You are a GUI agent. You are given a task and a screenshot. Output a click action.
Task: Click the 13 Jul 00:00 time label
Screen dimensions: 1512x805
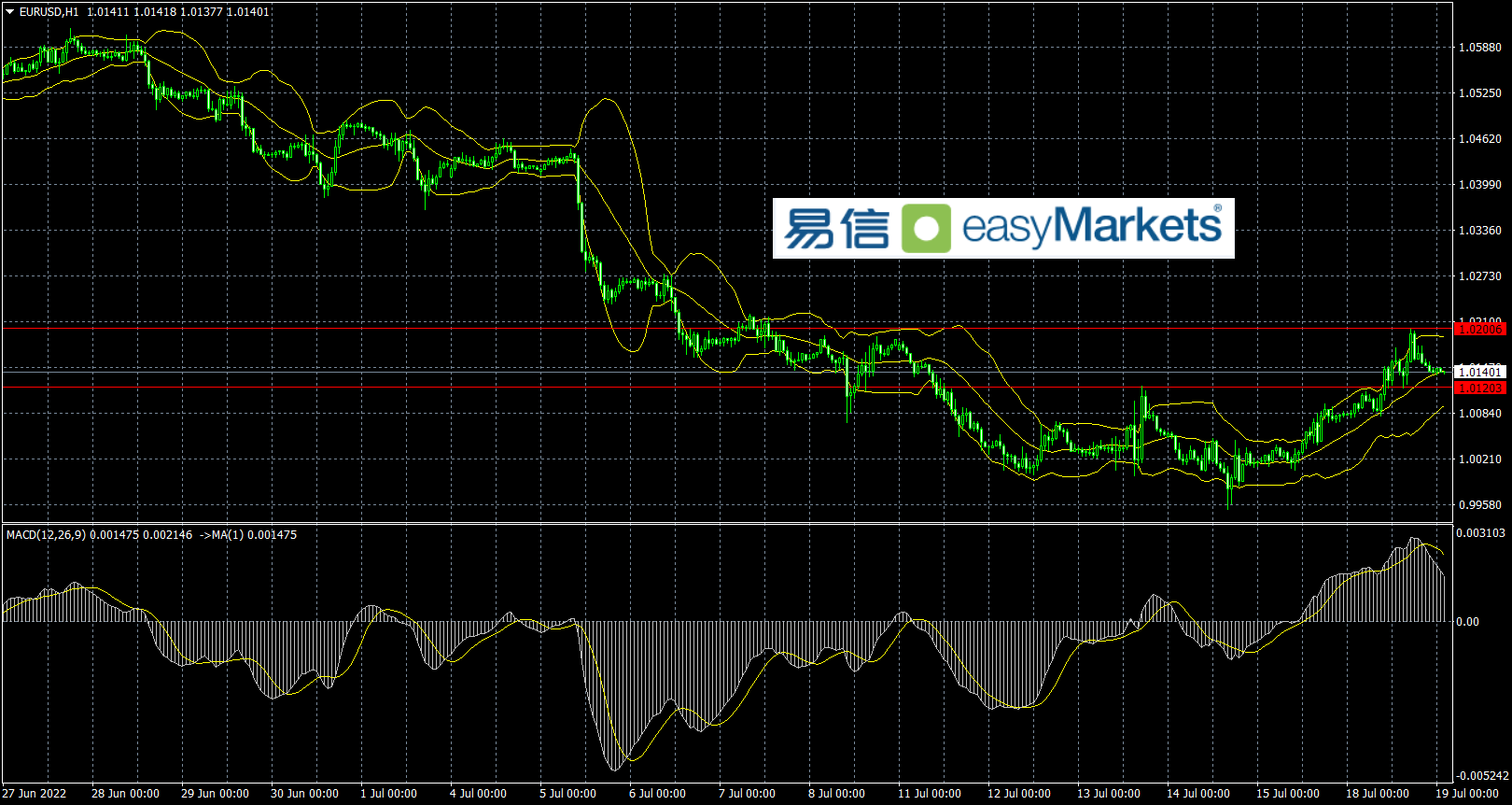(1108, 794)
